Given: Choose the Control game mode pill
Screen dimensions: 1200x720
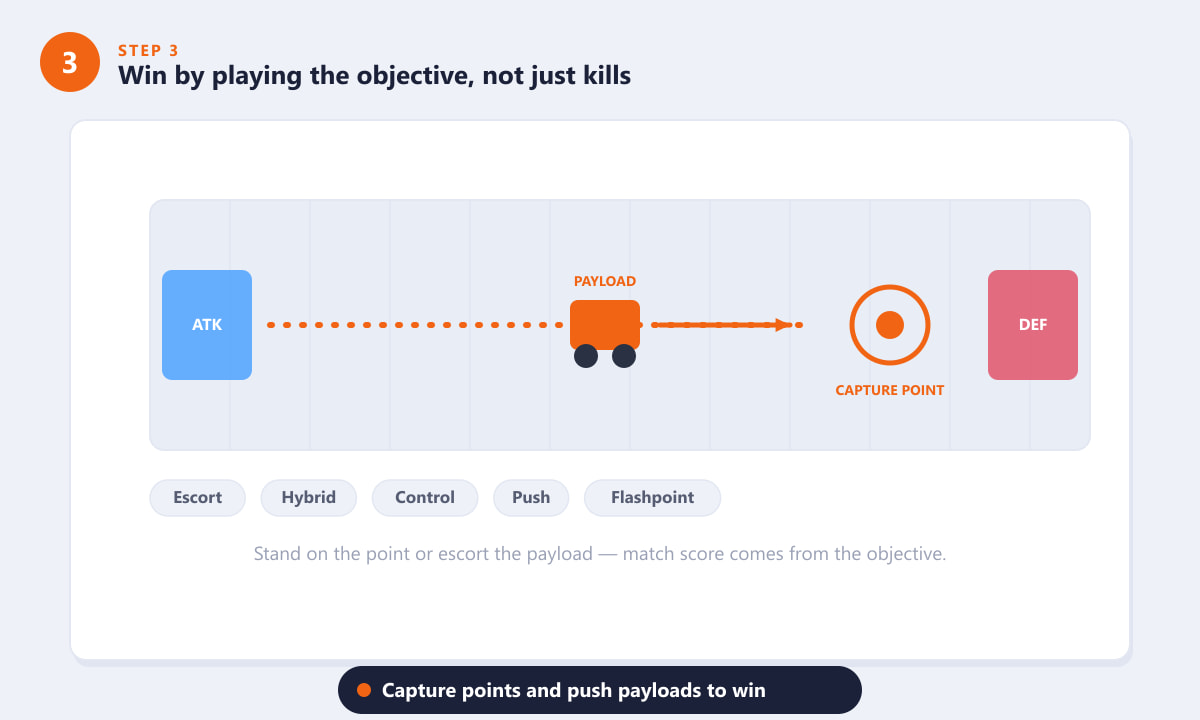Looking at the screenshot, I should [425, 498].
